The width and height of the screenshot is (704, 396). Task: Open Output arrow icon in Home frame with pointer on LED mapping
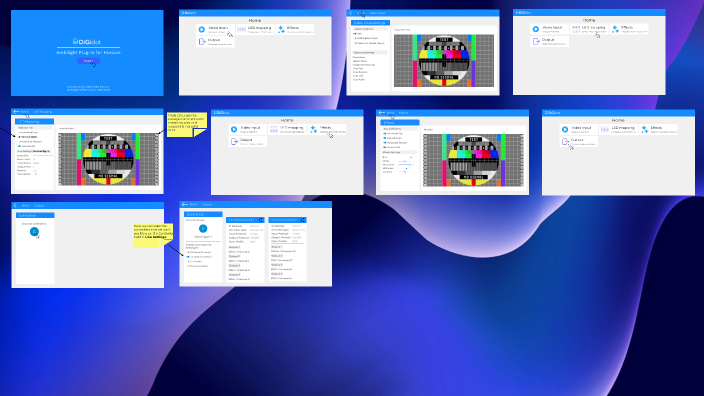pyautogui.click(x=536, y=41)
